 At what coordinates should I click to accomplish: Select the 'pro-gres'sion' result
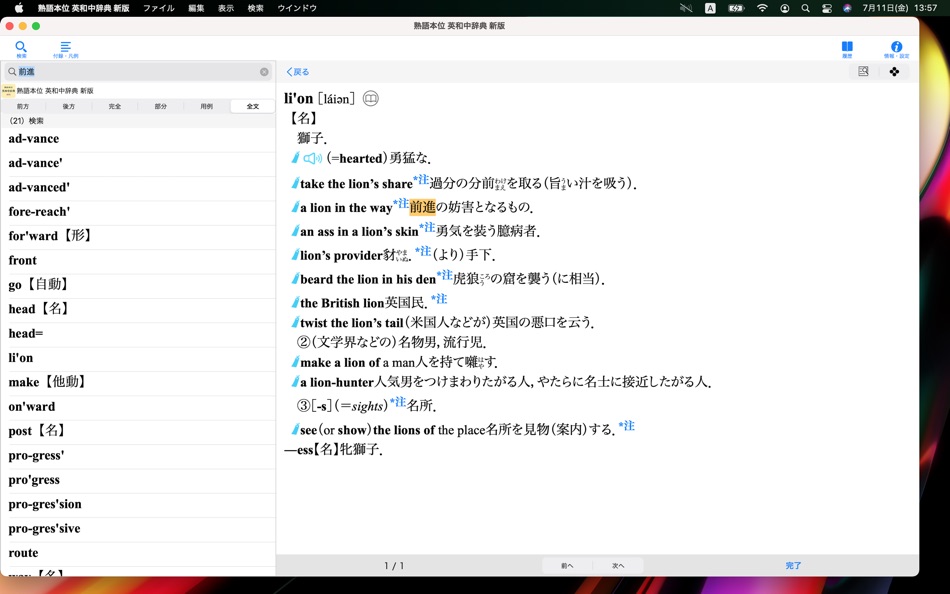pyautogui.click(x=138, y=504)
